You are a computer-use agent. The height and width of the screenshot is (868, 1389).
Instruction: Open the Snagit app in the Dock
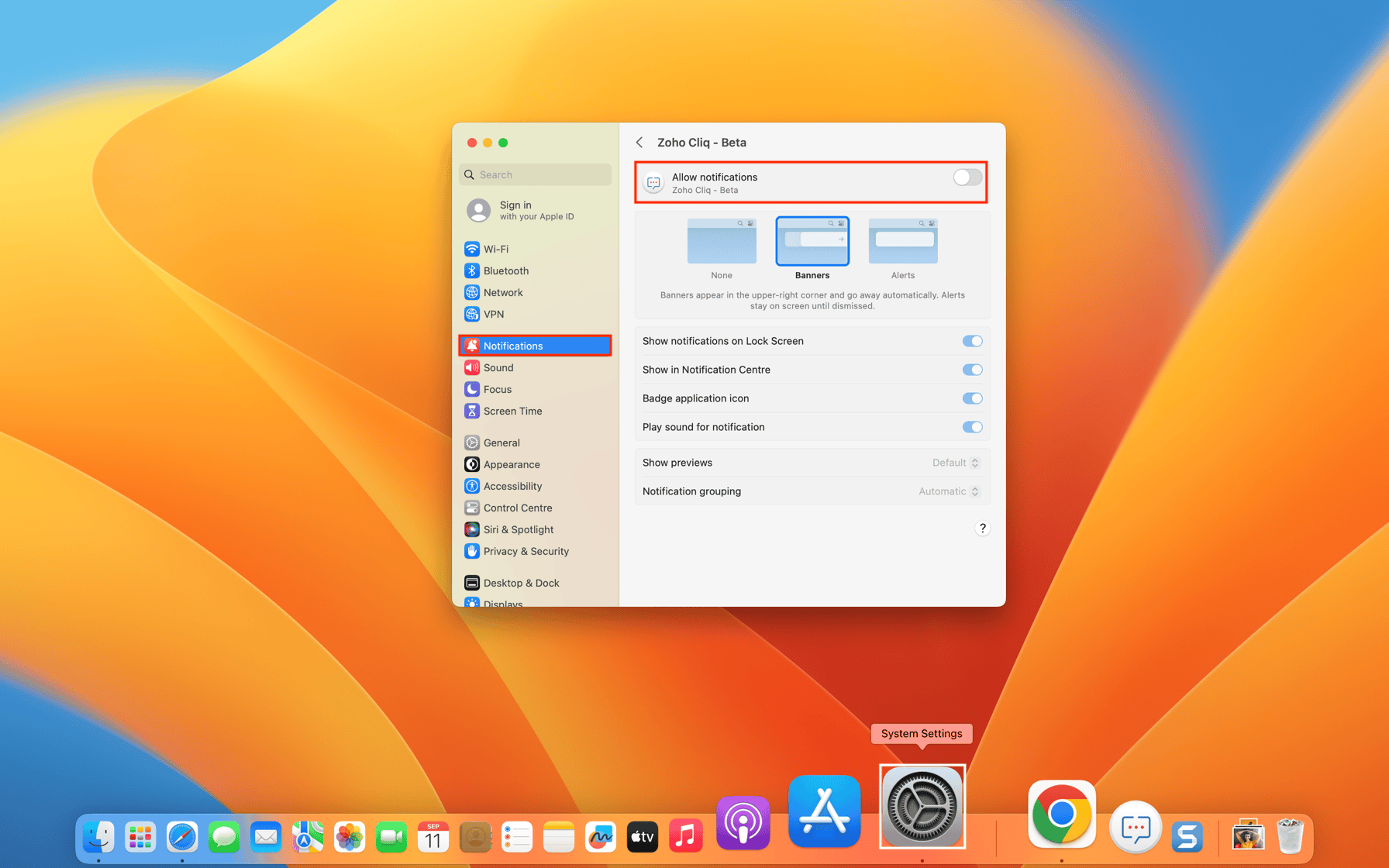click(1187, 837)
